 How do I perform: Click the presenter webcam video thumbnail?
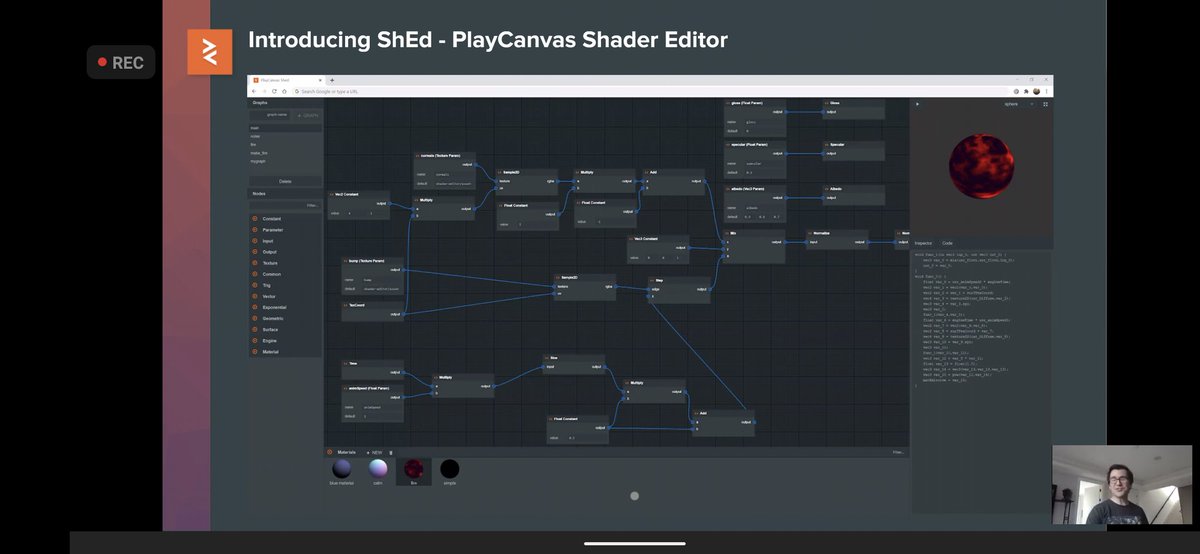click(x=1121, y=485)
